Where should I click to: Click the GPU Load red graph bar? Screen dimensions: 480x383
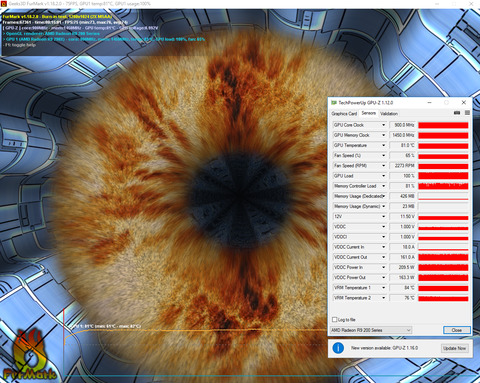pyautogui.click(x=443, y=176)
